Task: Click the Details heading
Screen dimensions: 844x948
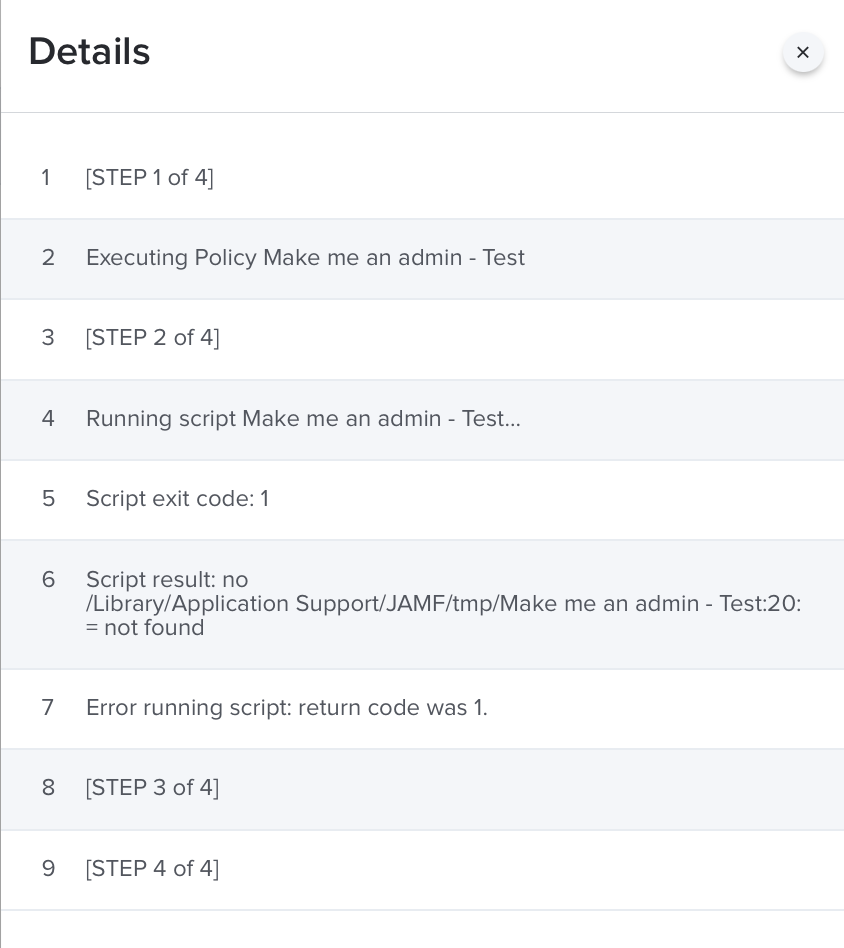Action: [89, 51]
